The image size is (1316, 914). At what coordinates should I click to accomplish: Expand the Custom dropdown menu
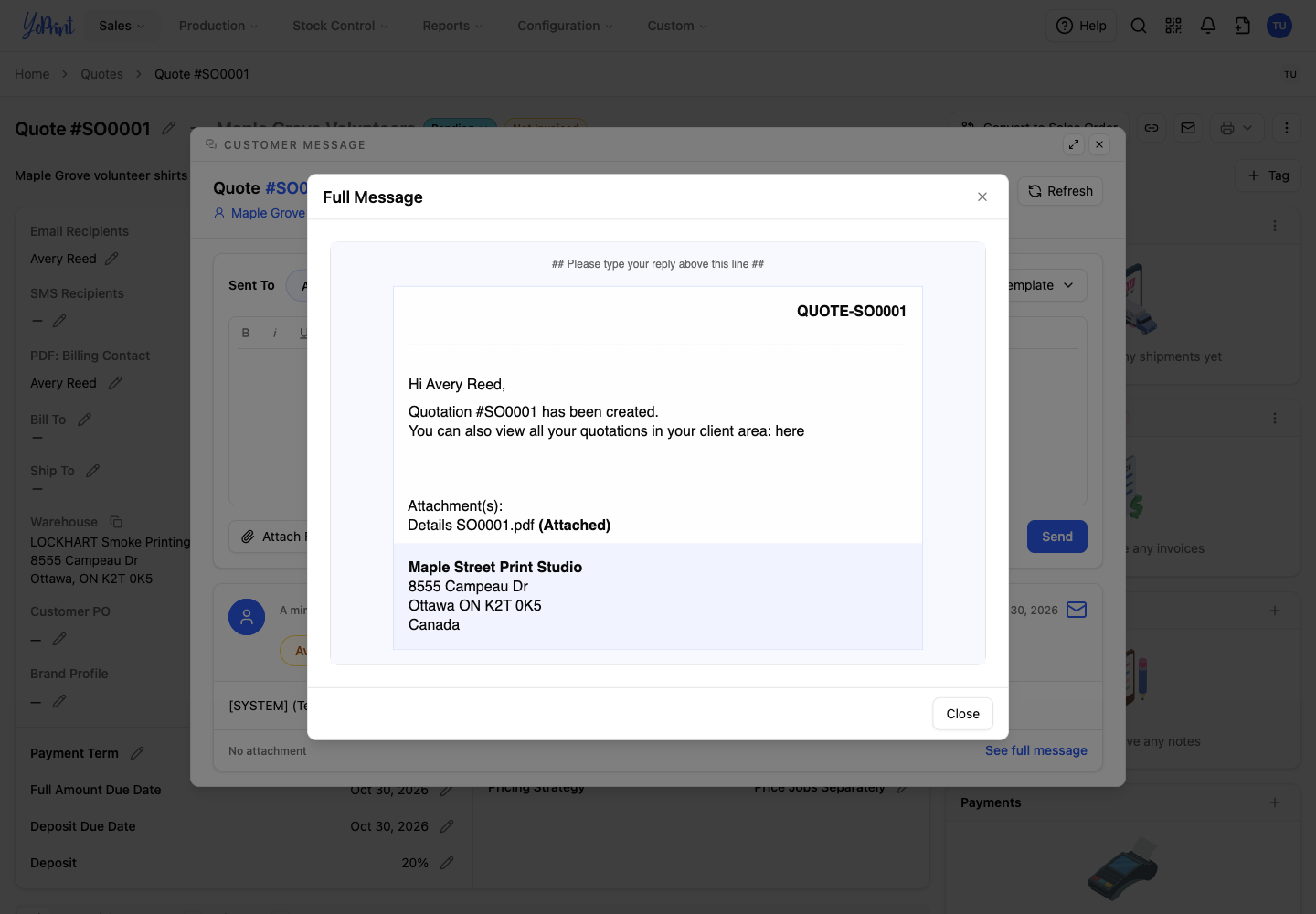[x=677, y=26]
